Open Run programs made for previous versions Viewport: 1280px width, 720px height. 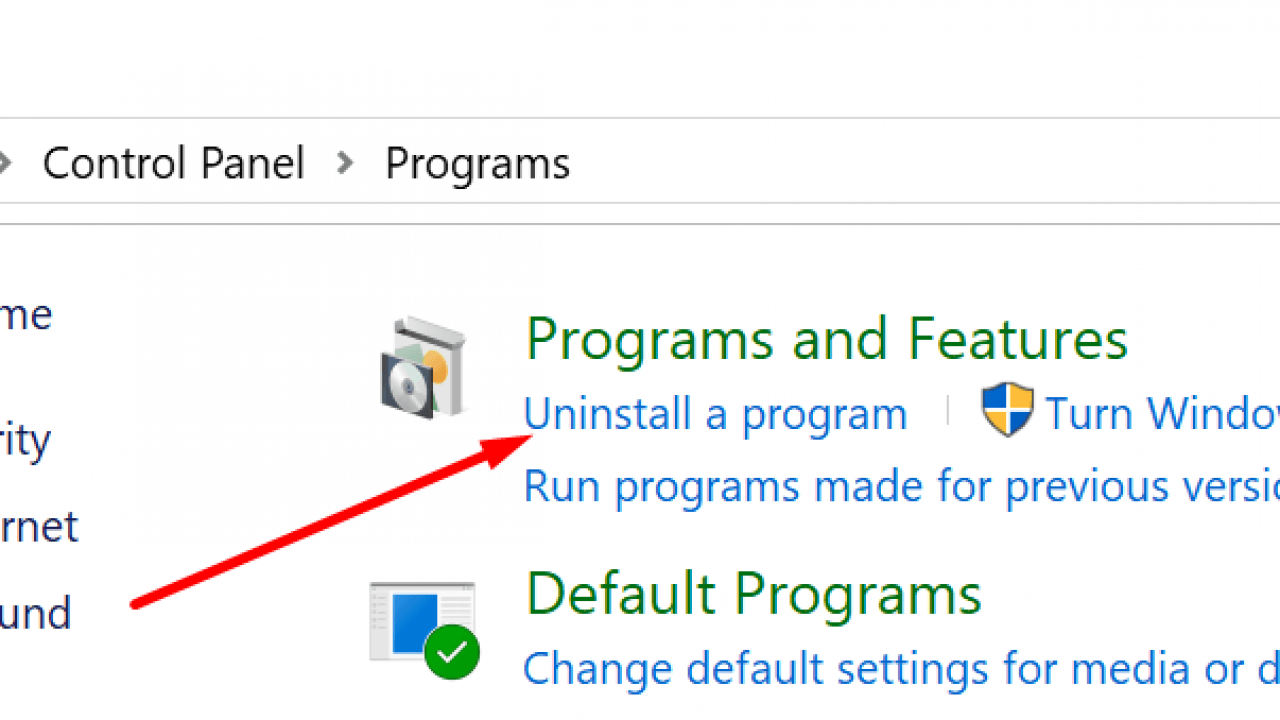(900, 487)
